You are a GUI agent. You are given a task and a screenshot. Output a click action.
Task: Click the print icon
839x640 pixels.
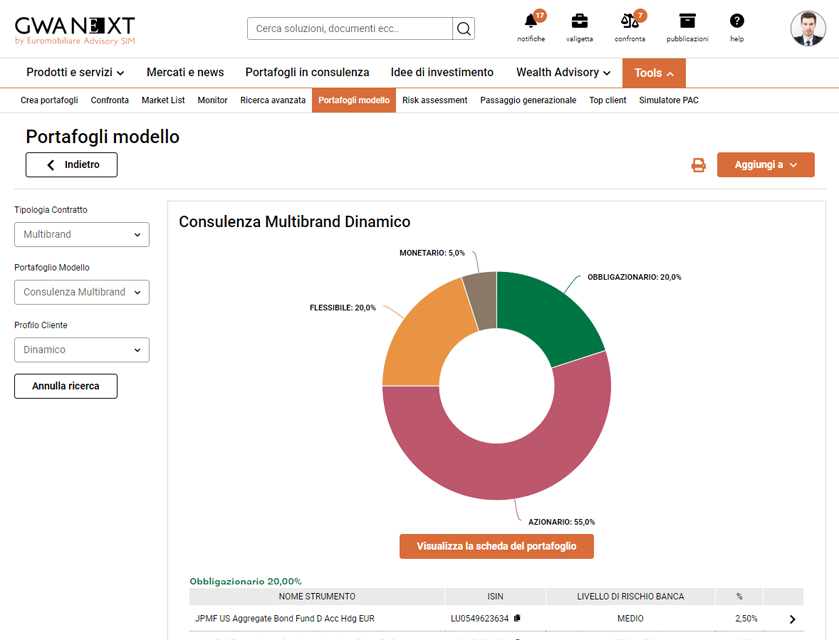point(698,165)
